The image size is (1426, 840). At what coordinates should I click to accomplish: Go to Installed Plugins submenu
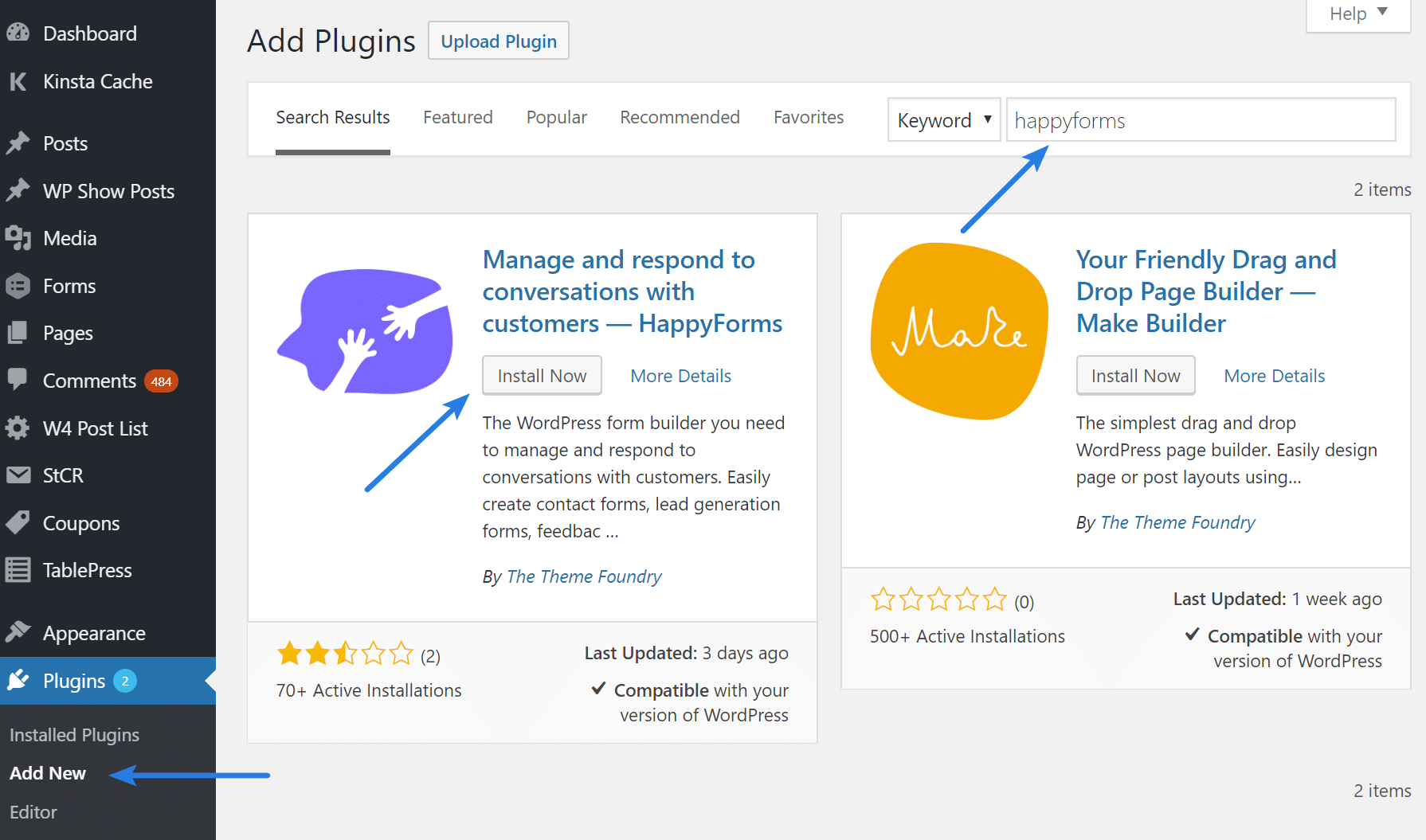(x=74, y=735)
